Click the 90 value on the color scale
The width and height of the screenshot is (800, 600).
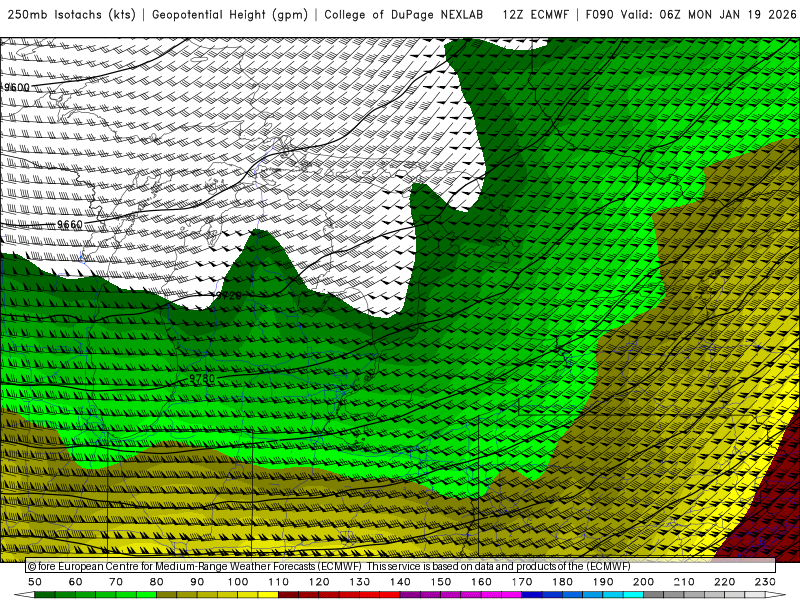click(197, 582)
